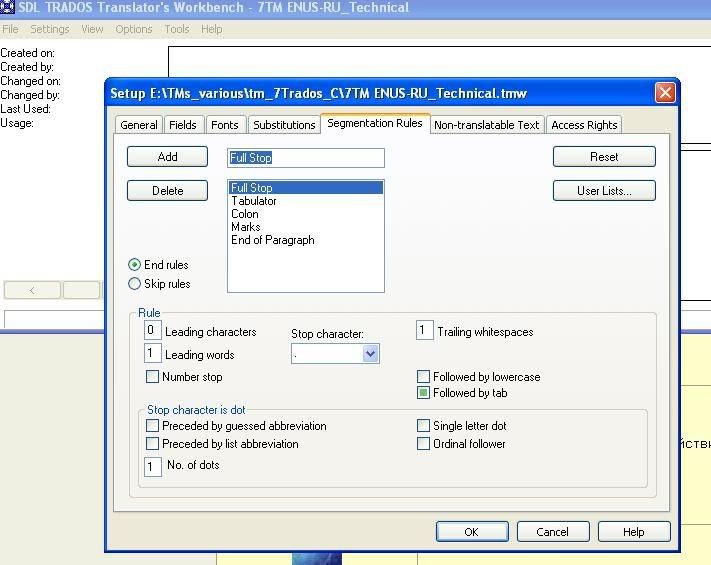Click the Leading words number field
The image size is (711, 565).
point(152,353)
